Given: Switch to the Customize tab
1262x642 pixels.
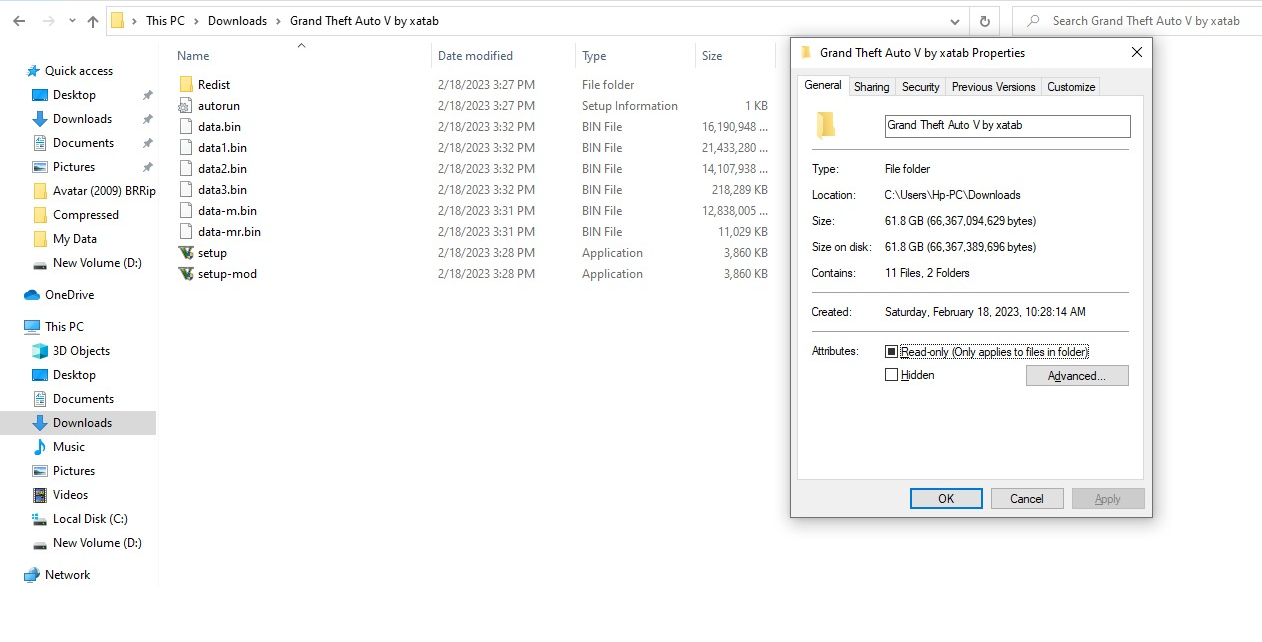Looking at the screenshot, I should 1071,87.
